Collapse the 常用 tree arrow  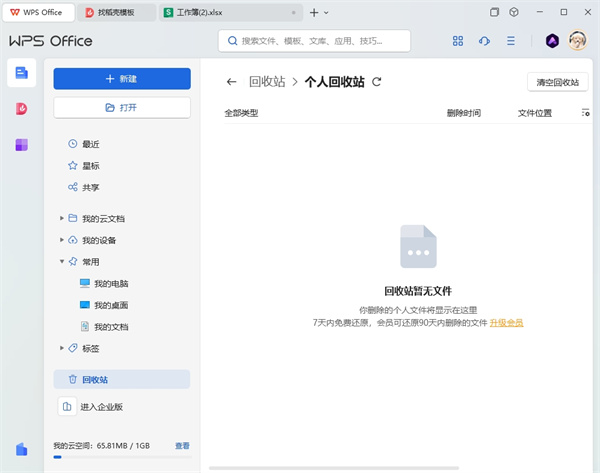[62, 261]
